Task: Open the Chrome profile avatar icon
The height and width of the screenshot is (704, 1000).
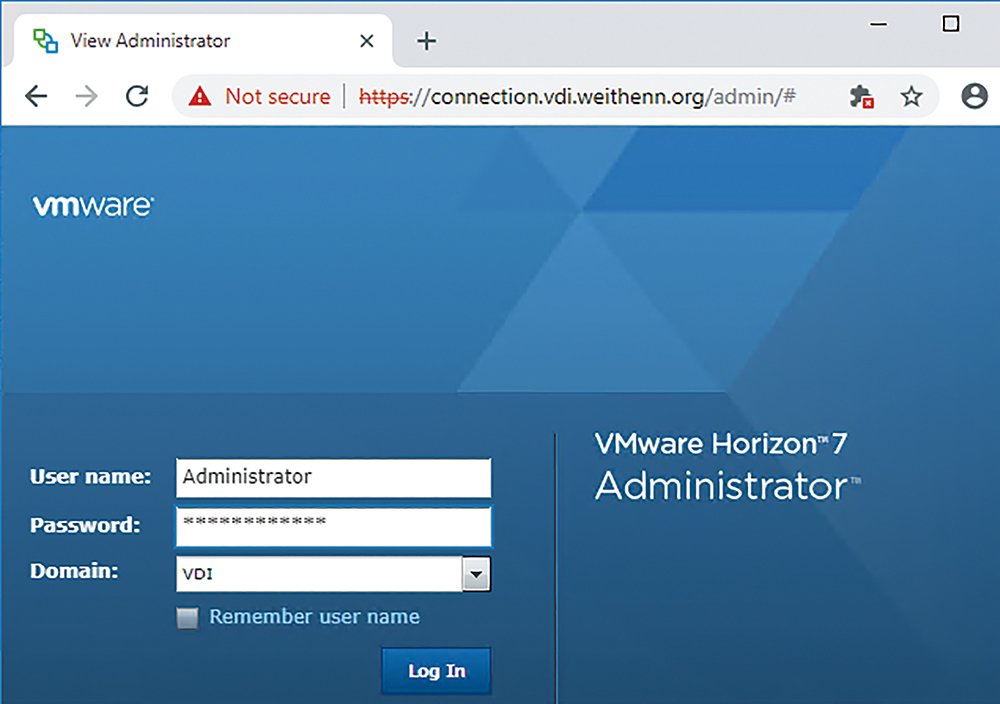Action: click(x=974, y=96)
